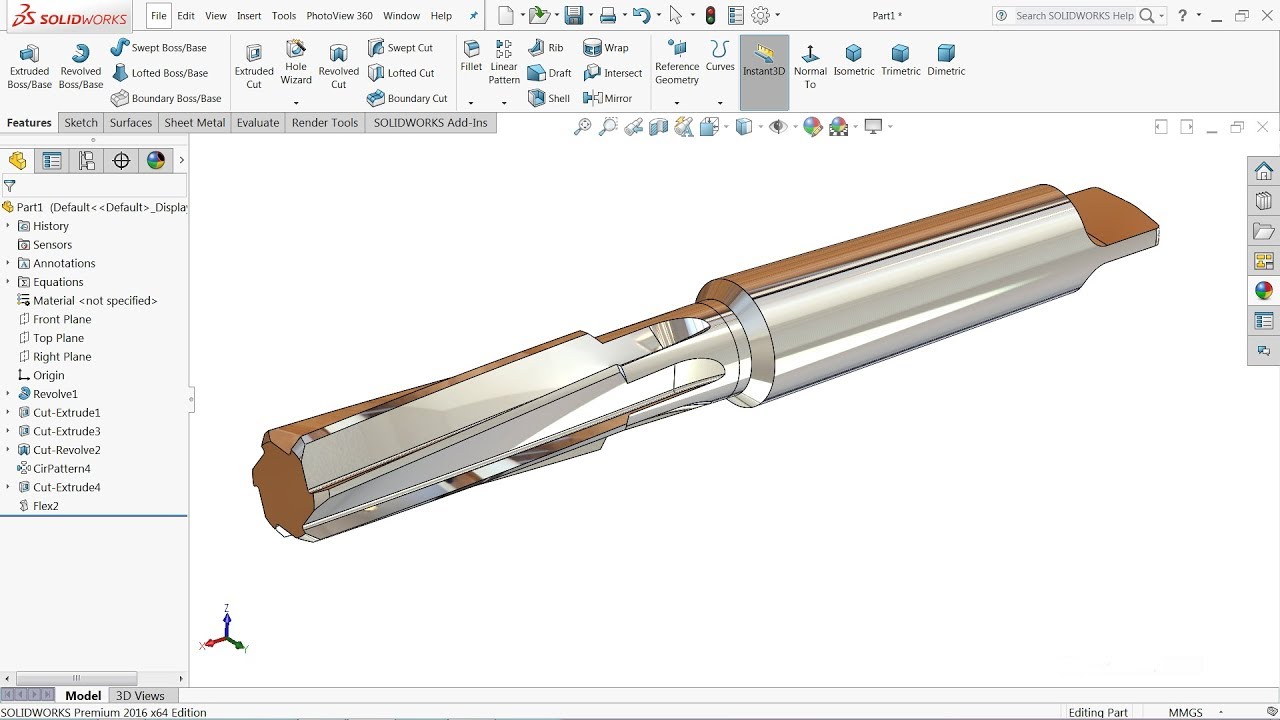Open the Design Library task pane tab
Image resolution: width=1280 pixels, height=720 pixels.
tap(1264, 201)
